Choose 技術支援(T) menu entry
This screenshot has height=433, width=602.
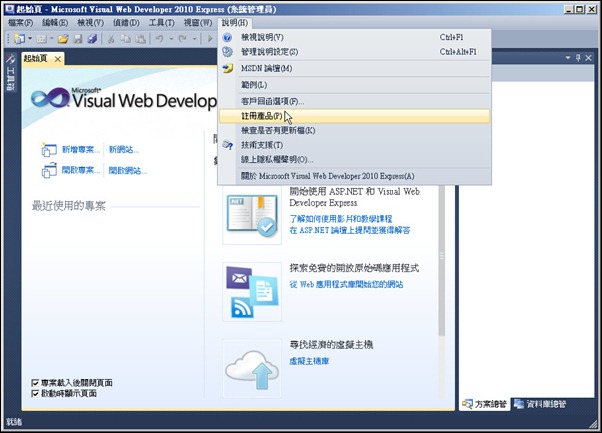tap(355, 145)
